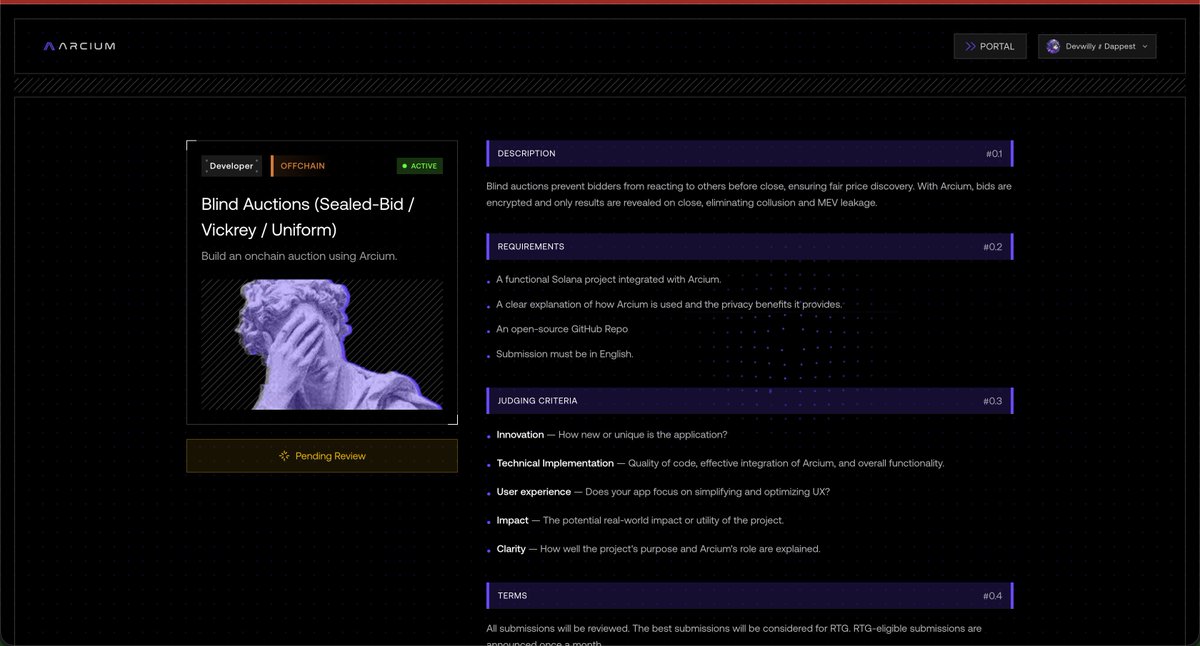Viewport: 1200px width, 646px height.
Task: Click the double-chevron icon in PORTAL button
Action: coord(969,46)
